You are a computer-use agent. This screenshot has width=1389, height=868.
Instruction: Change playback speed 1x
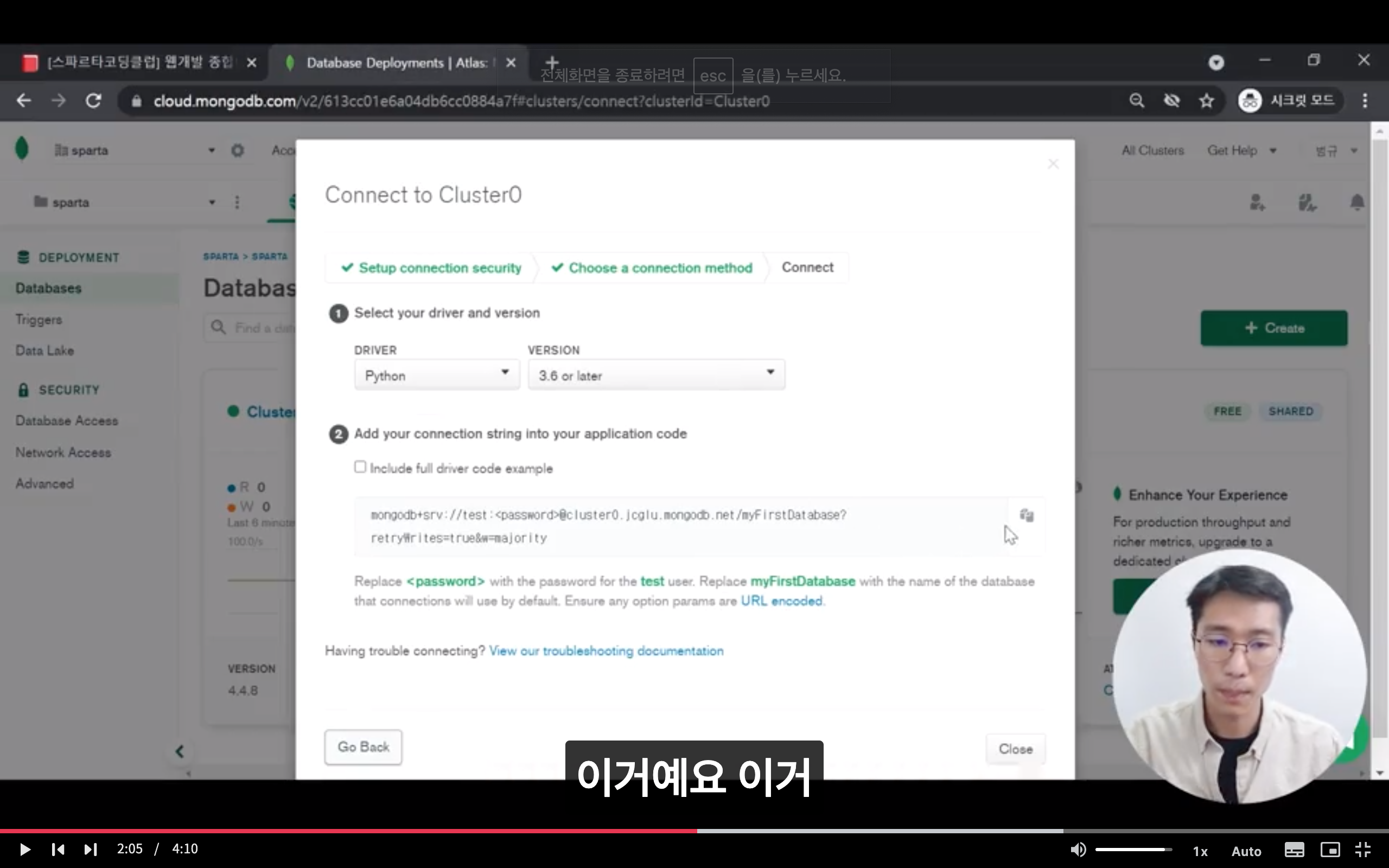click(x=1200, y=851)
